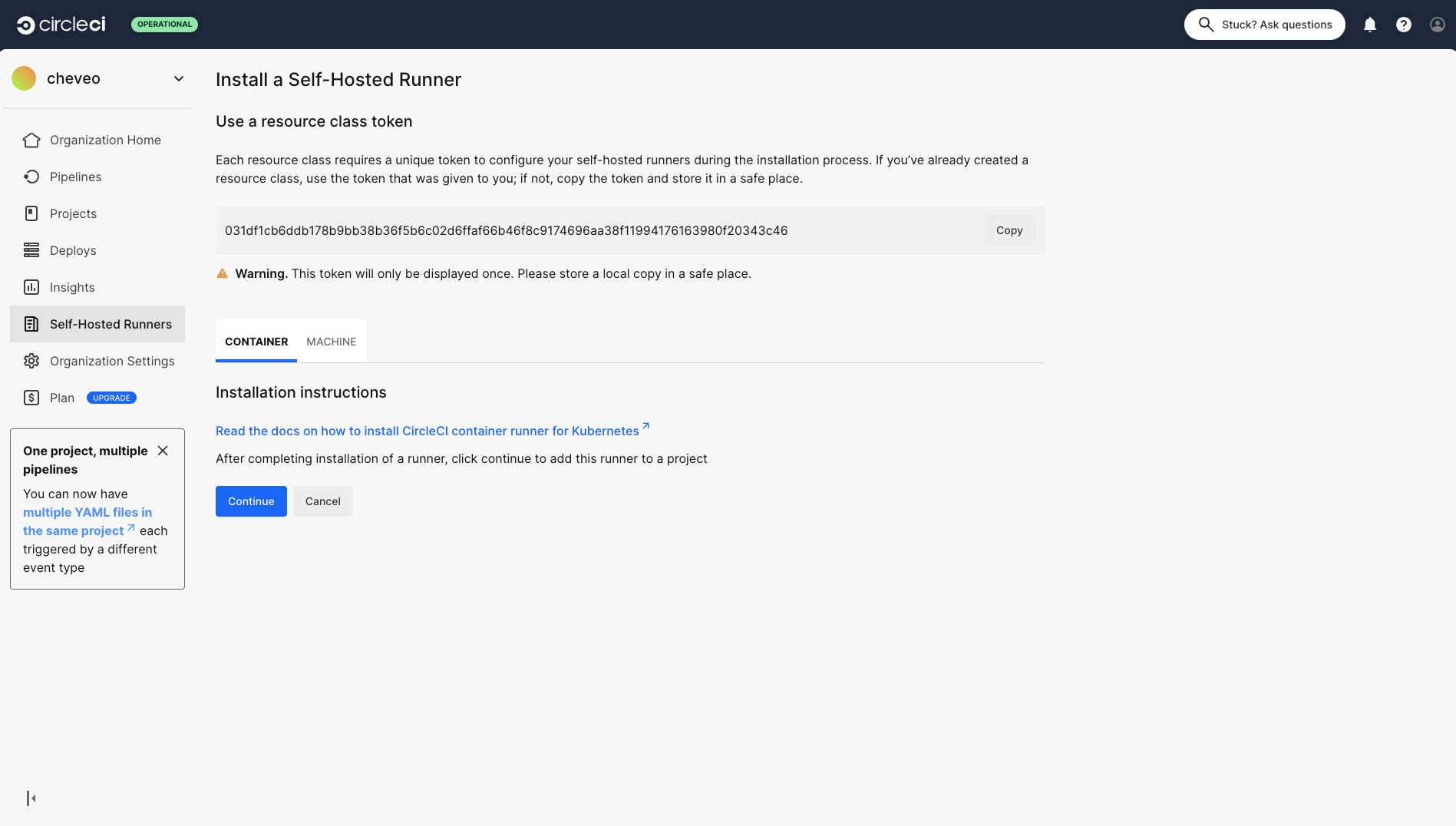Click the Insights chart icon

pos(31,287)
